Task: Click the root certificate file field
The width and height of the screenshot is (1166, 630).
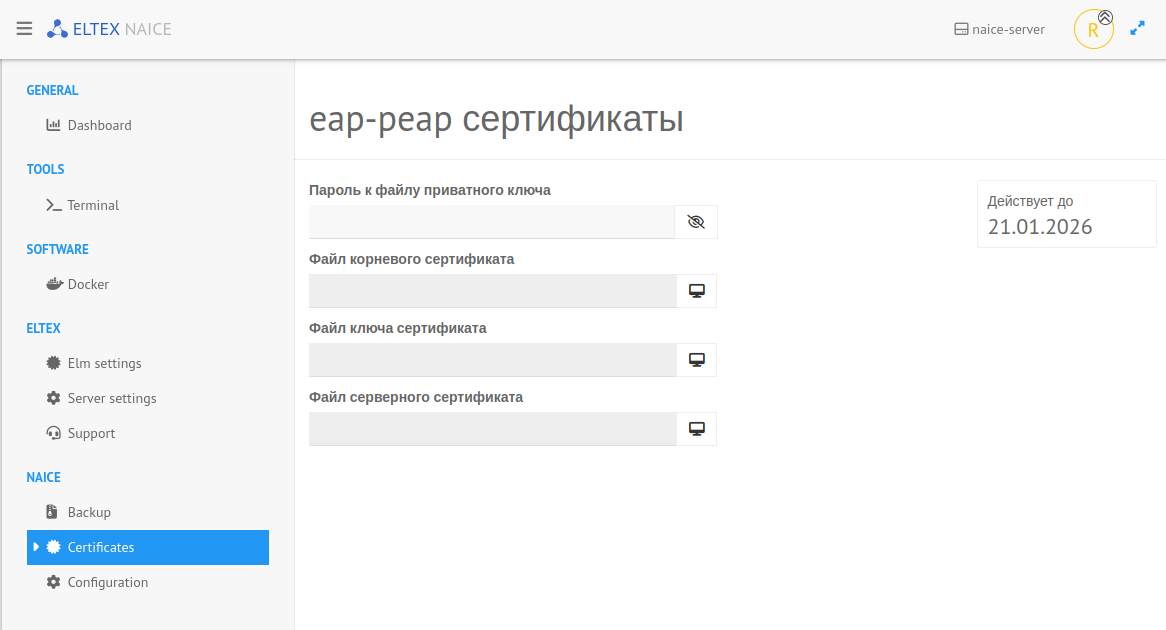Action: 492,291
